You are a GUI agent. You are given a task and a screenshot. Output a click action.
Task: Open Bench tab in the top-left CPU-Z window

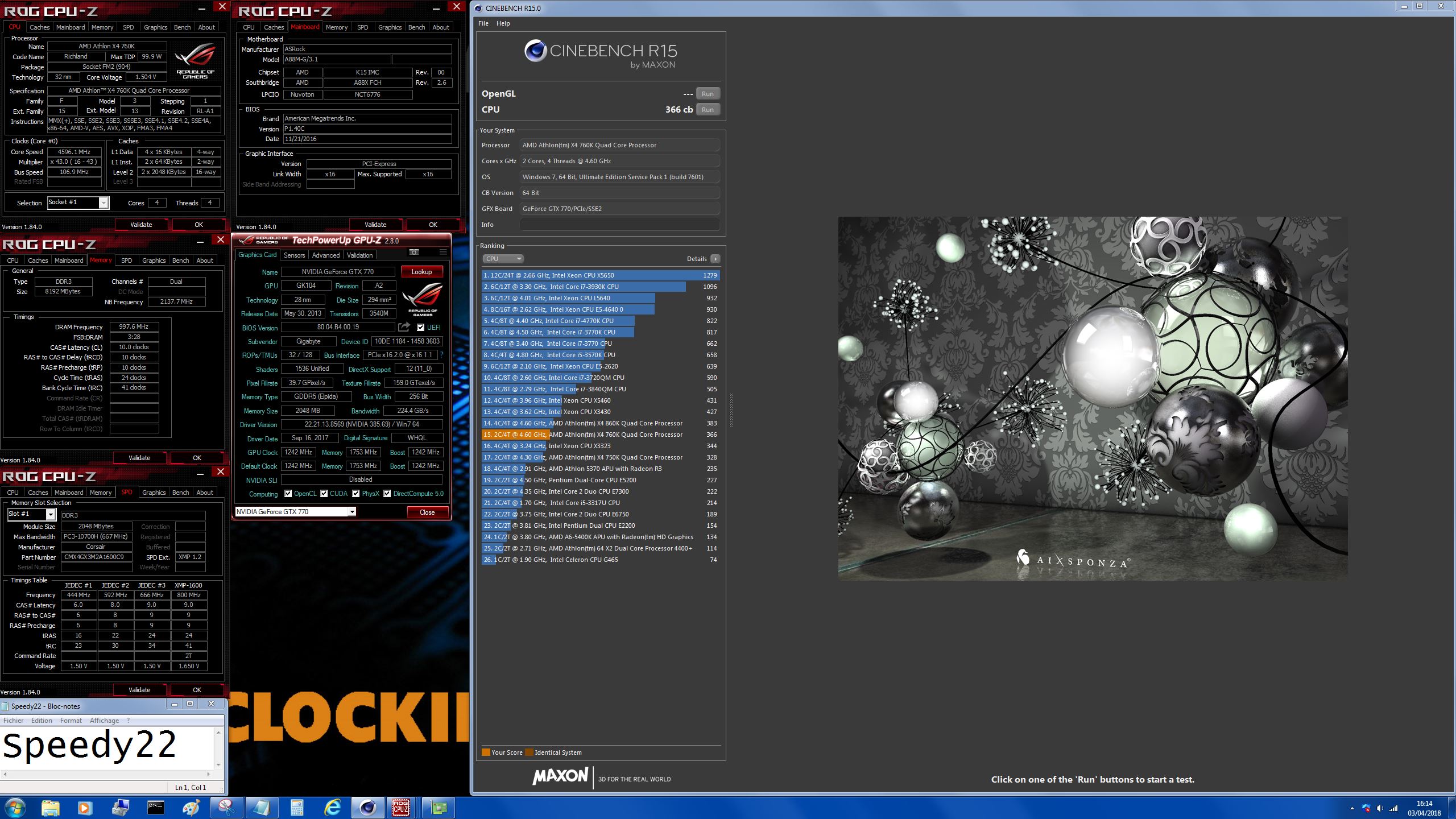pos(182,27)
